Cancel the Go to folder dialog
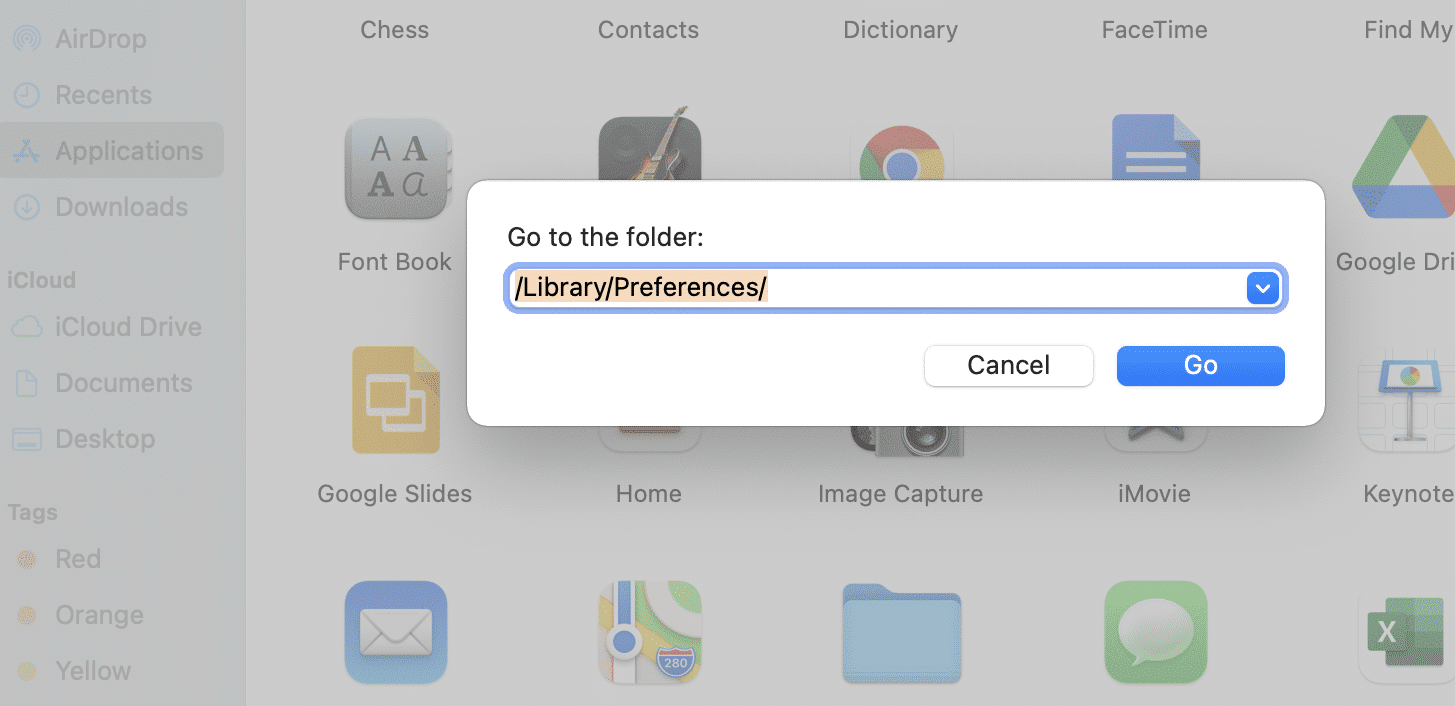Viewport: 1455px width, 706px height. tap(1008, 366)
